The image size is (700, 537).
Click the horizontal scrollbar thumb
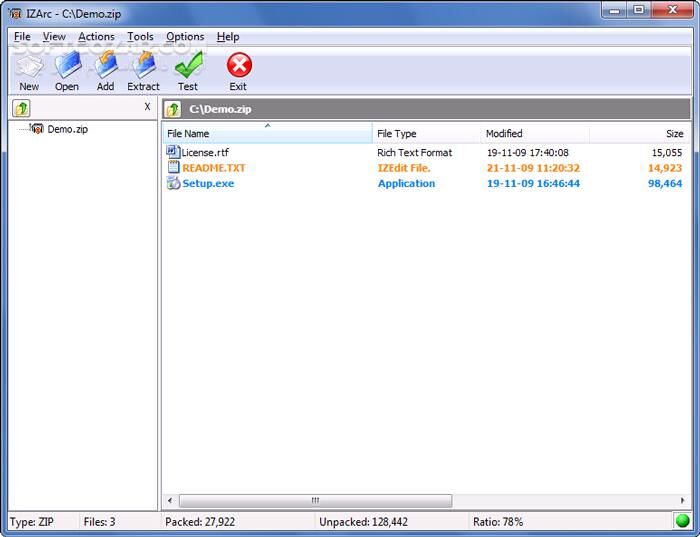point(315,500)
